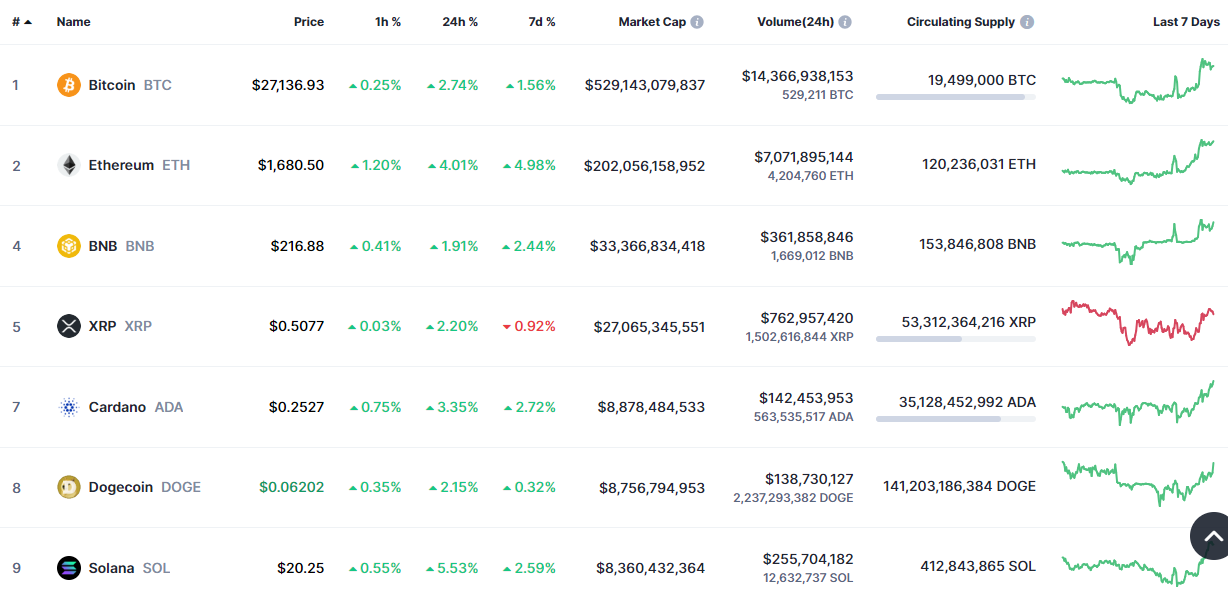Open BNB's 7-day sparkline chart
The image size is (1228, 598).
tap(1138, 242)
